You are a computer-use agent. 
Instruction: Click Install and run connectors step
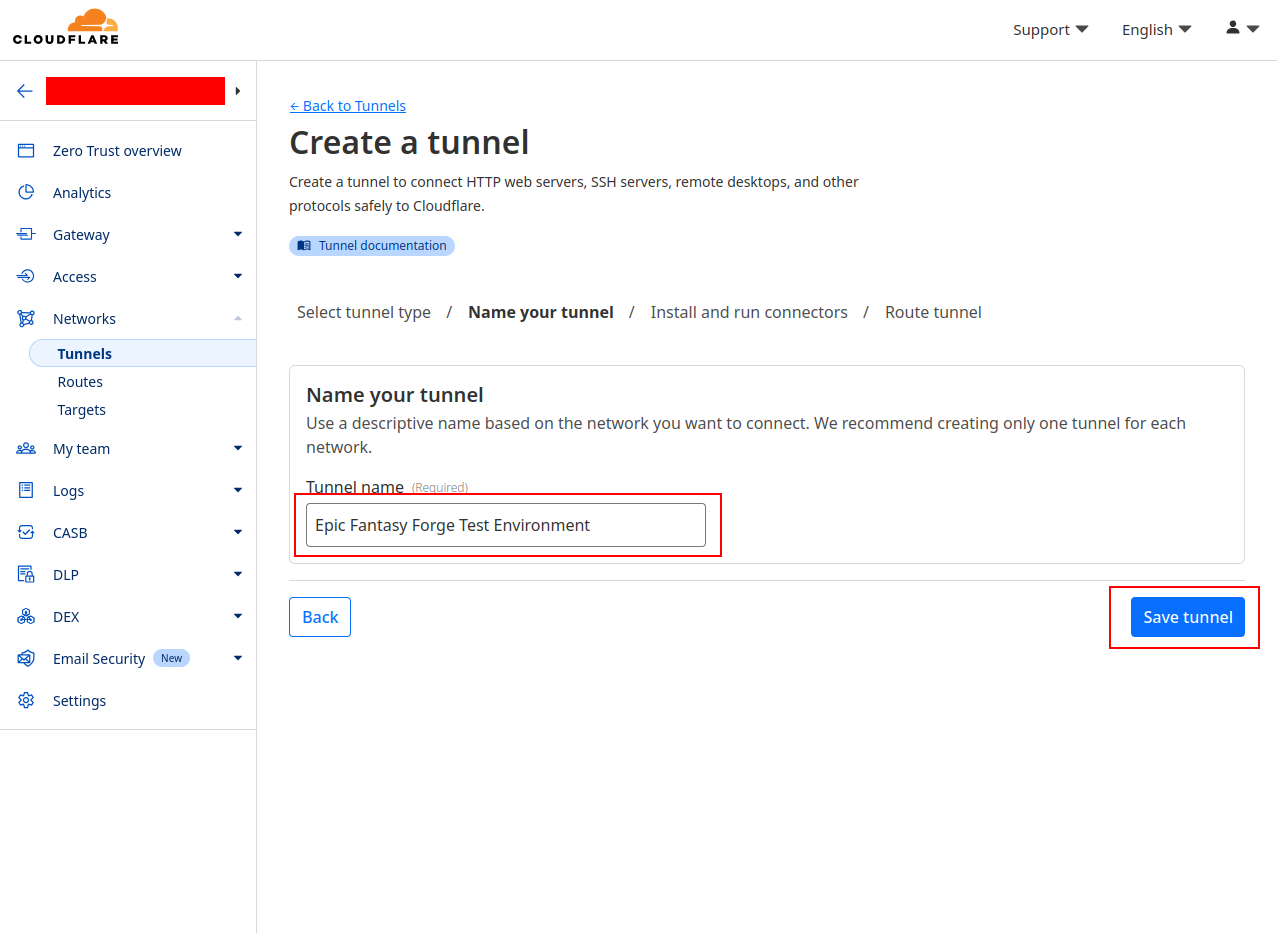(749, 312)
